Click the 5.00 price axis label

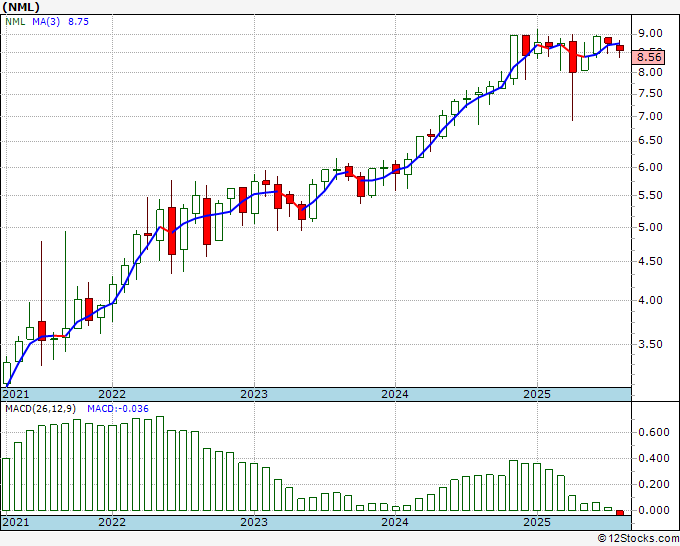tap(650, 227)
